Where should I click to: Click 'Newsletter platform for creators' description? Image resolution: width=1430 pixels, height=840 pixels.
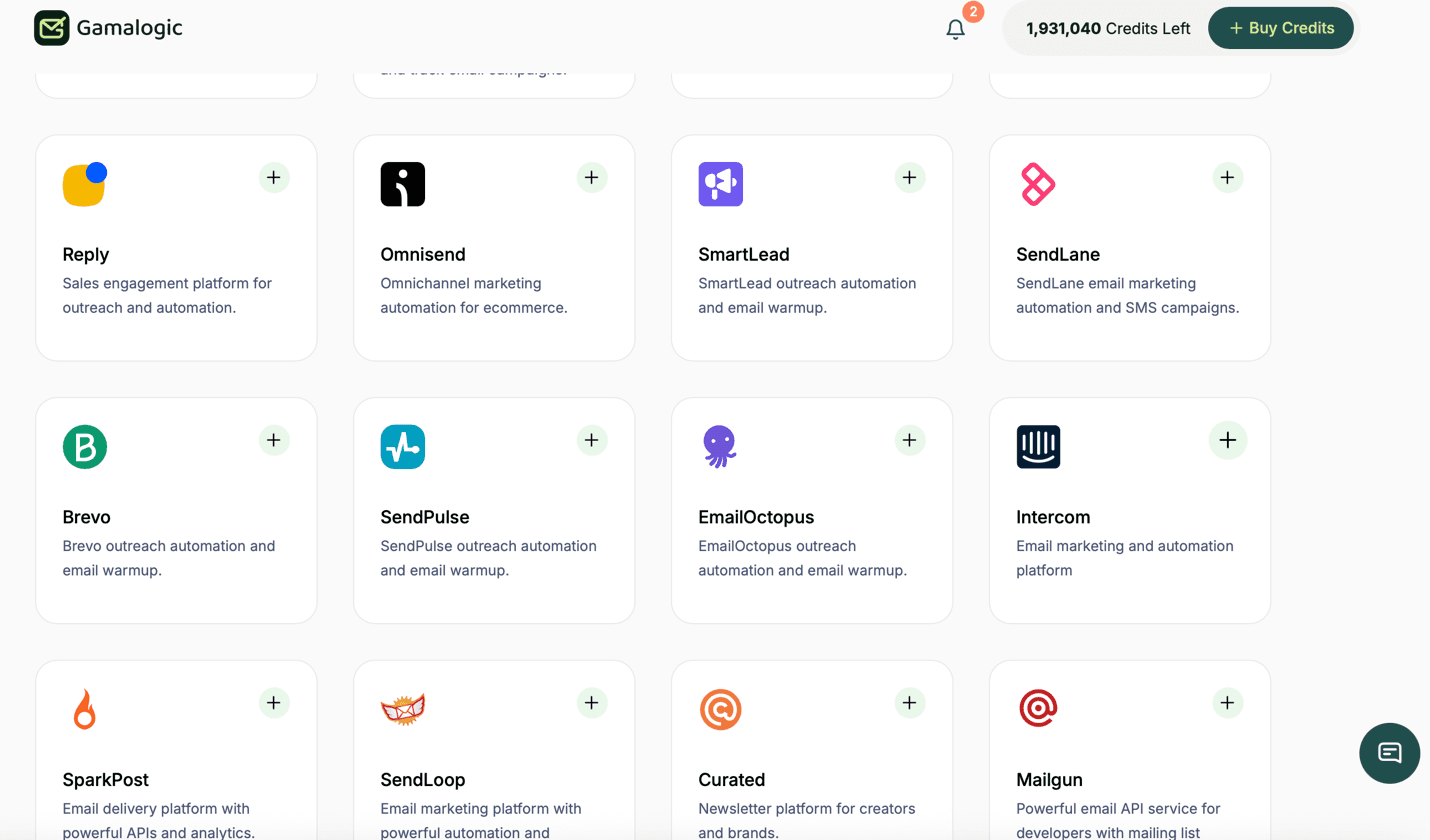click(x=807, y=820)
